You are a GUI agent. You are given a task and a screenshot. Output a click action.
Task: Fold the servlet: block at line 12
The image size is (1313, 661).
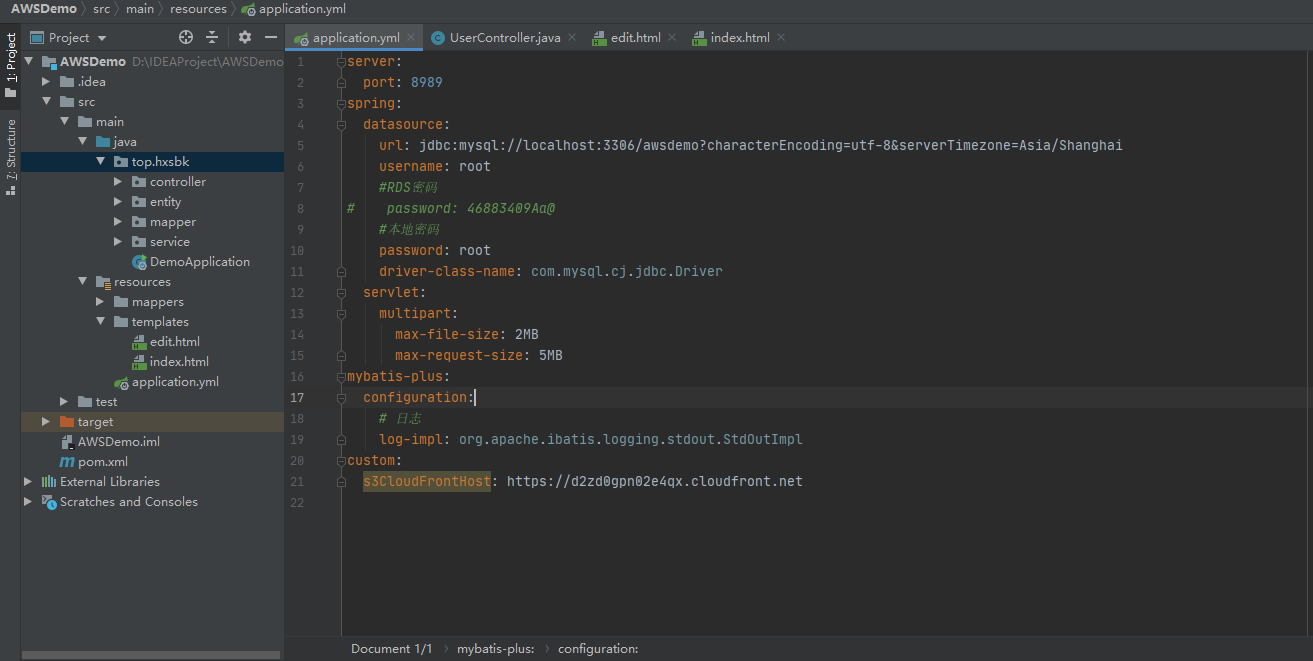(x=341, y=292)
